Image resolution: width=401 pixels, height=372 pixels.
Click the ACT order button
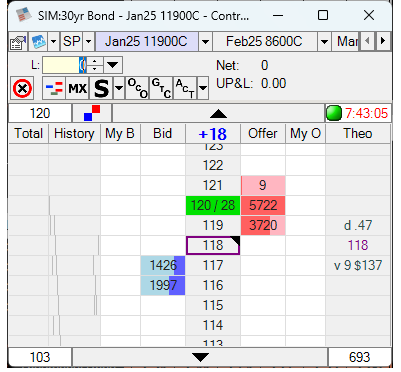point(185,88)
